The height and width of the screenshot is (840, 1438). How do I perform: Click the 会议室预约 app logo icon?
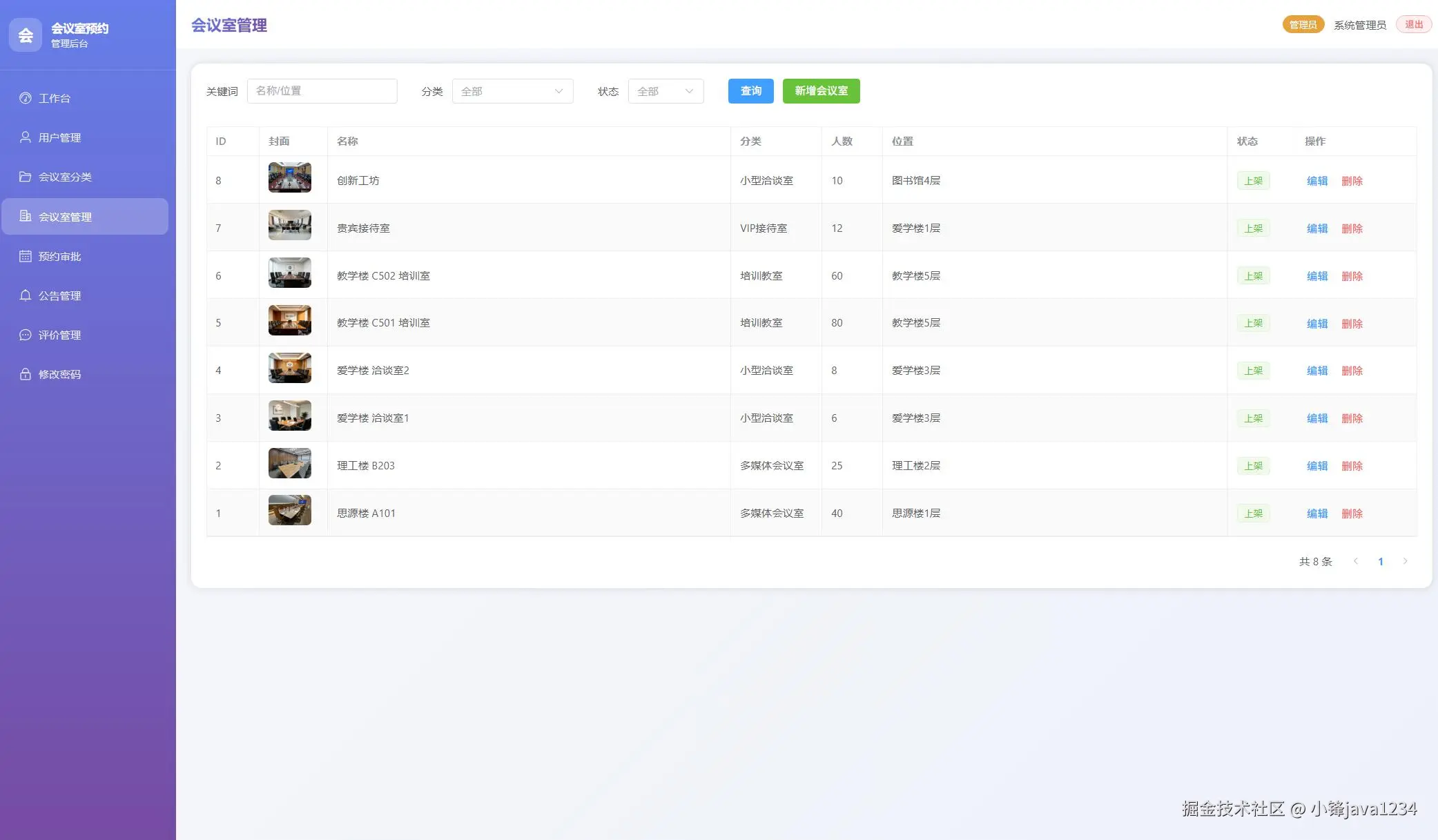point(26,35)
